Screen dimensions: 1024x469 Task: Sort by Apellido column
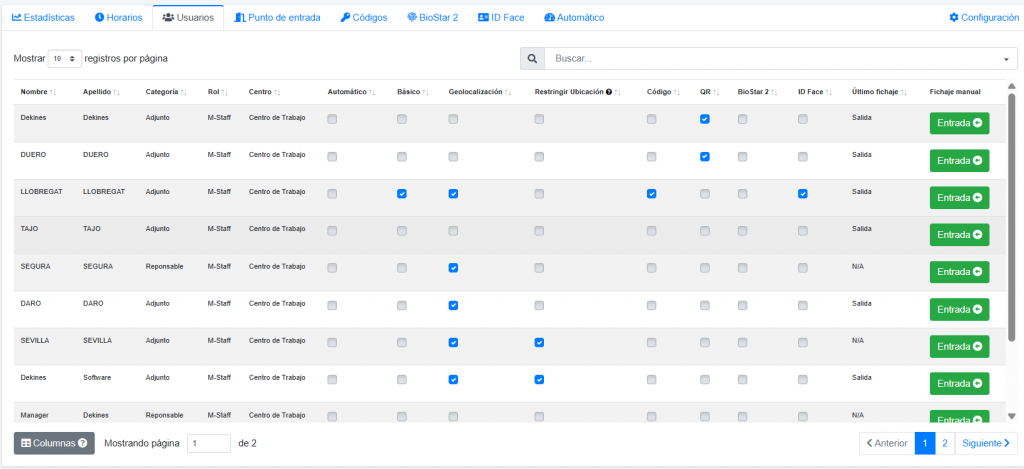tap(101, 92)
